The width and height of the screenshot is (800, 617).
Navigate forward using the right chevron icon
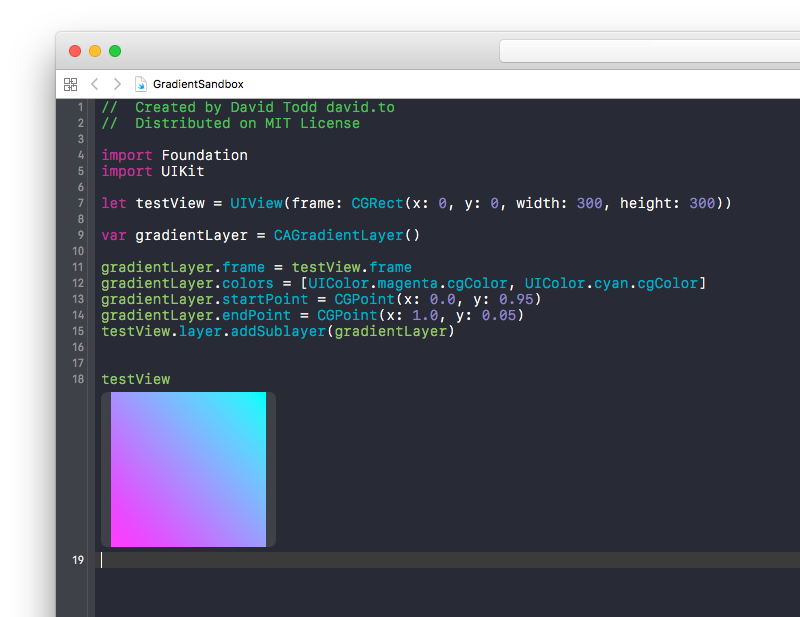(117, 84)
